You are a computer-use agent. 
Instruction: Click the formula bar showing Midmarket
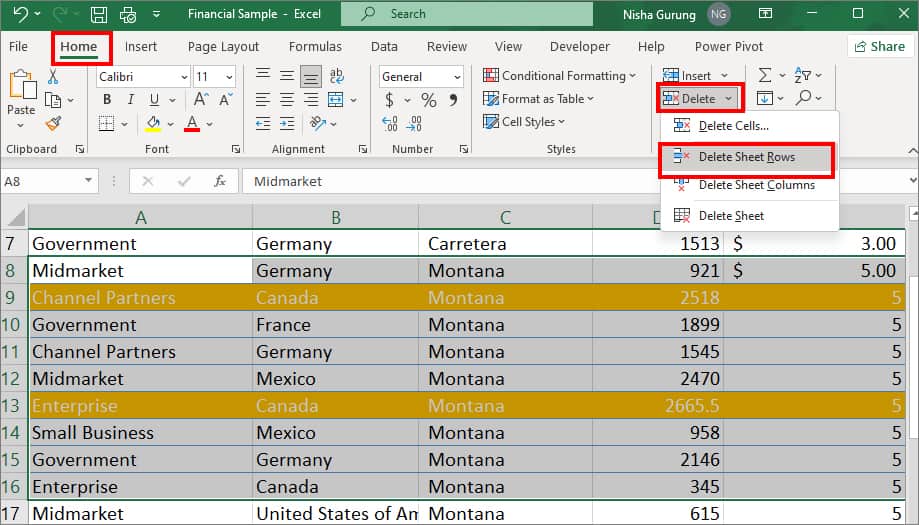574,182
